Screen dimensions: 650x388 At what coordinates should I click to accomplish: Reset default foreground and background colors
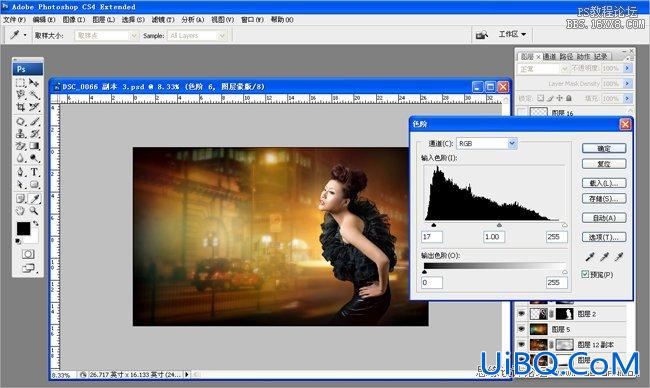[x=18, y=241]
